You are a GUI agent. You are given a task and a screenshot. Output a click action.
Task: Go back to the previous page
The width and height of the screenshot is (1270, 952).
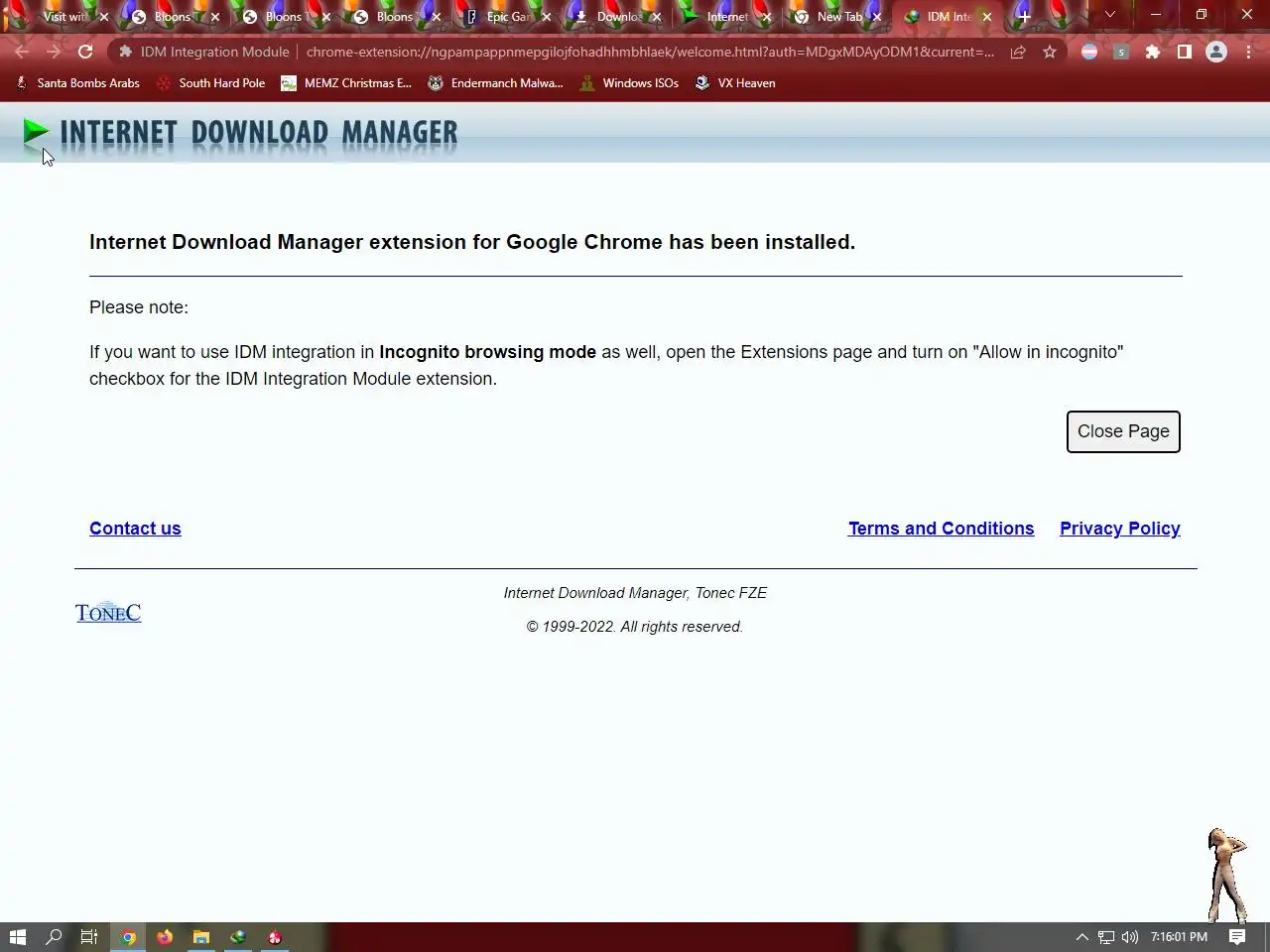pyautogui.click(x=22, y=52)
